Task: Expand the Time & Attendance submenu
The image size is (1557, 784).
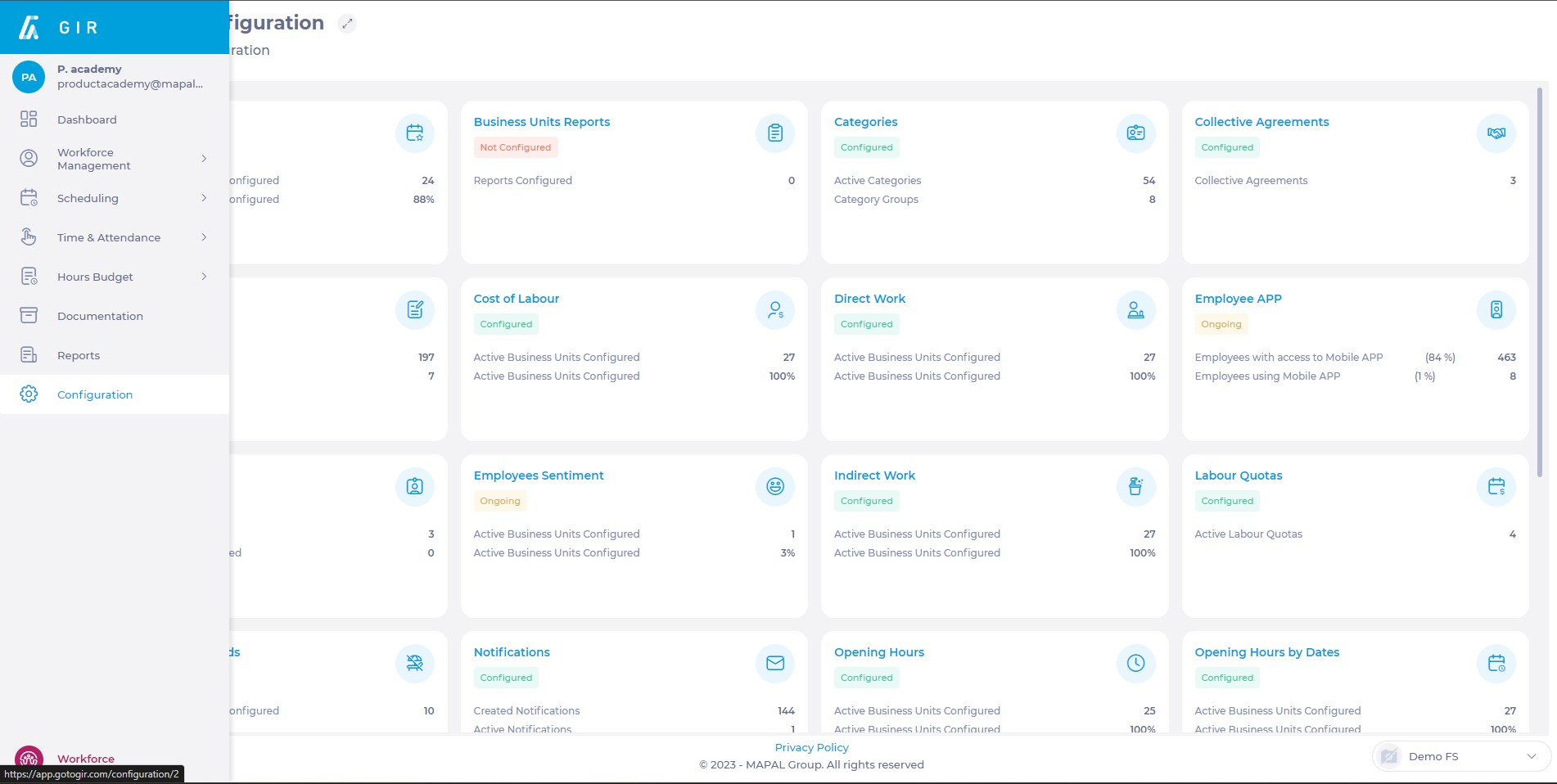Action: tap(204, 237)
